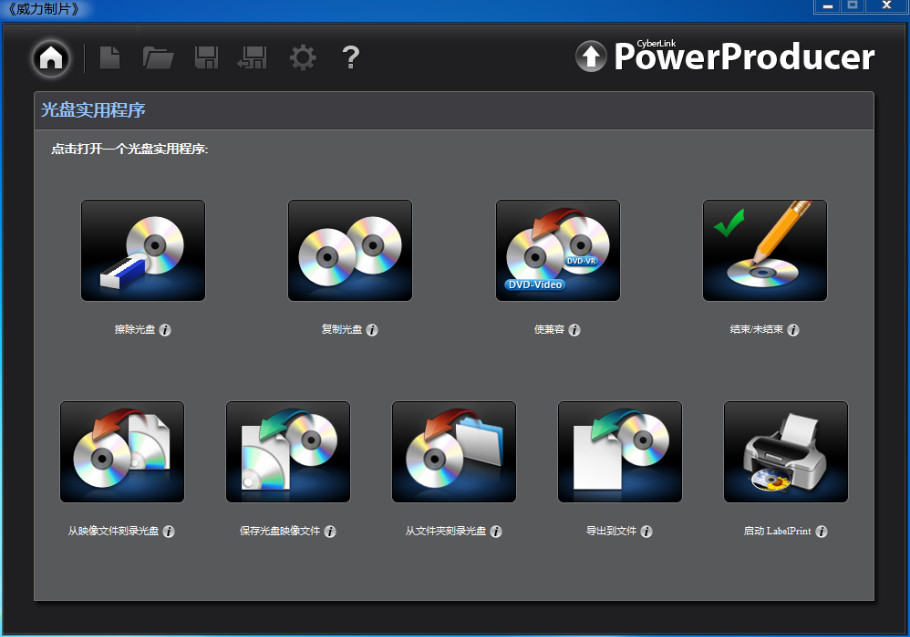This screenshot has width=910, height=637.
Task: Minimize the 威力制片 window
Action: 828,6
